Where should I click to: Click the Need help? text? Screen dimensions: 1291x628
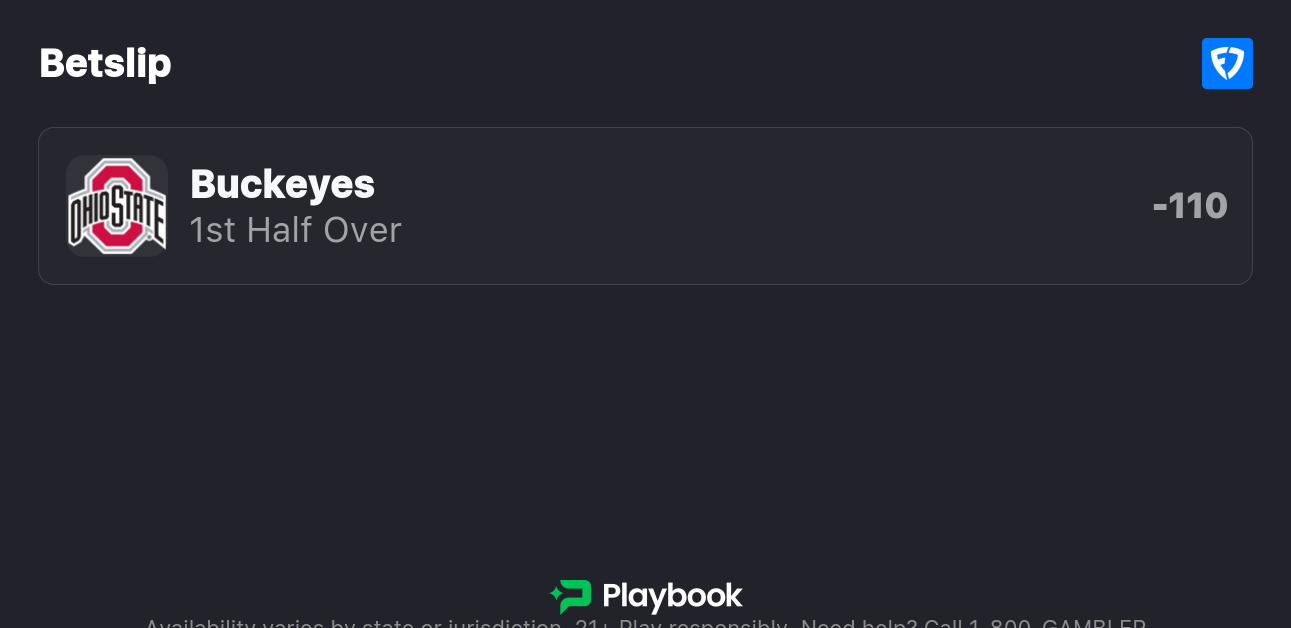859,624
